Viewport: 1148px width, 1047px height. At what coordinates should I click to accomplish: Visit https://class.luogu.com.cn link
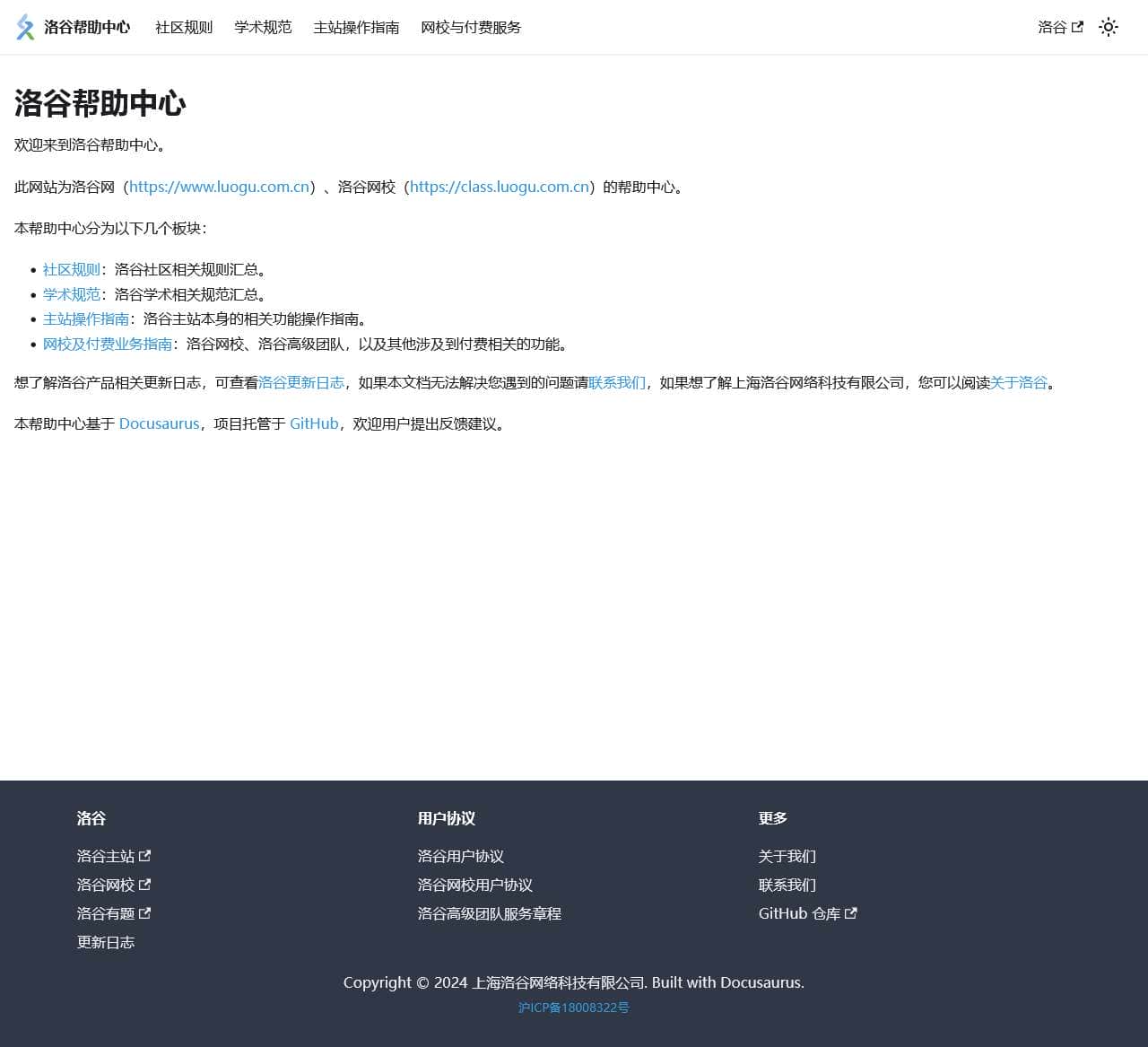click(498, 187)
